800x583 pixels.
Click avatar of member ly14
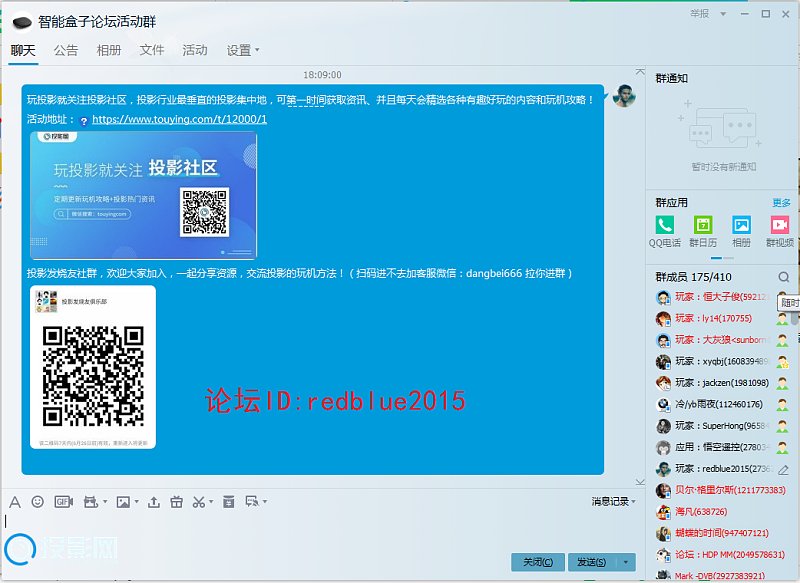pyautogui.click(x=663, y=319)
